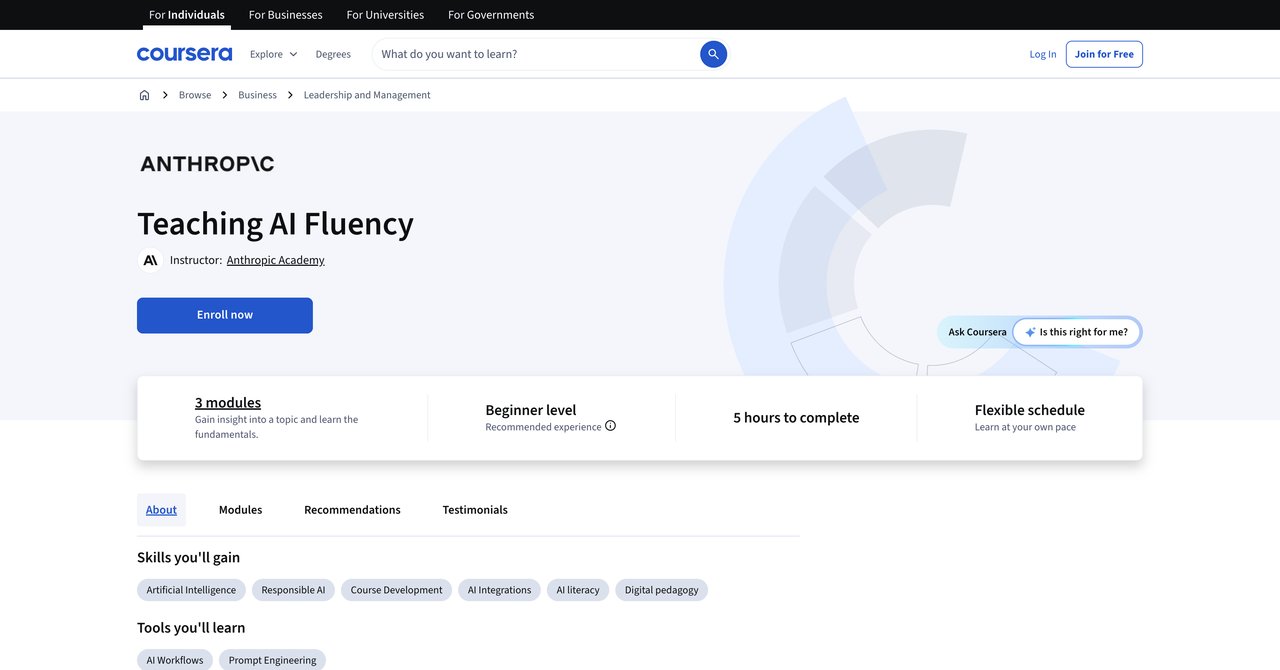Click the Digital pedagogy skill tag
Viewport: 1280px width, 670px height.
[661, 590]
